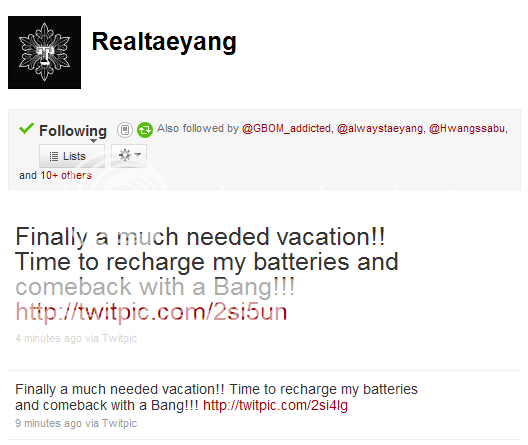Show the 10+ others followers
This screenshot has height=445, width=528.
pyautogui.click(x=66, y=175)
